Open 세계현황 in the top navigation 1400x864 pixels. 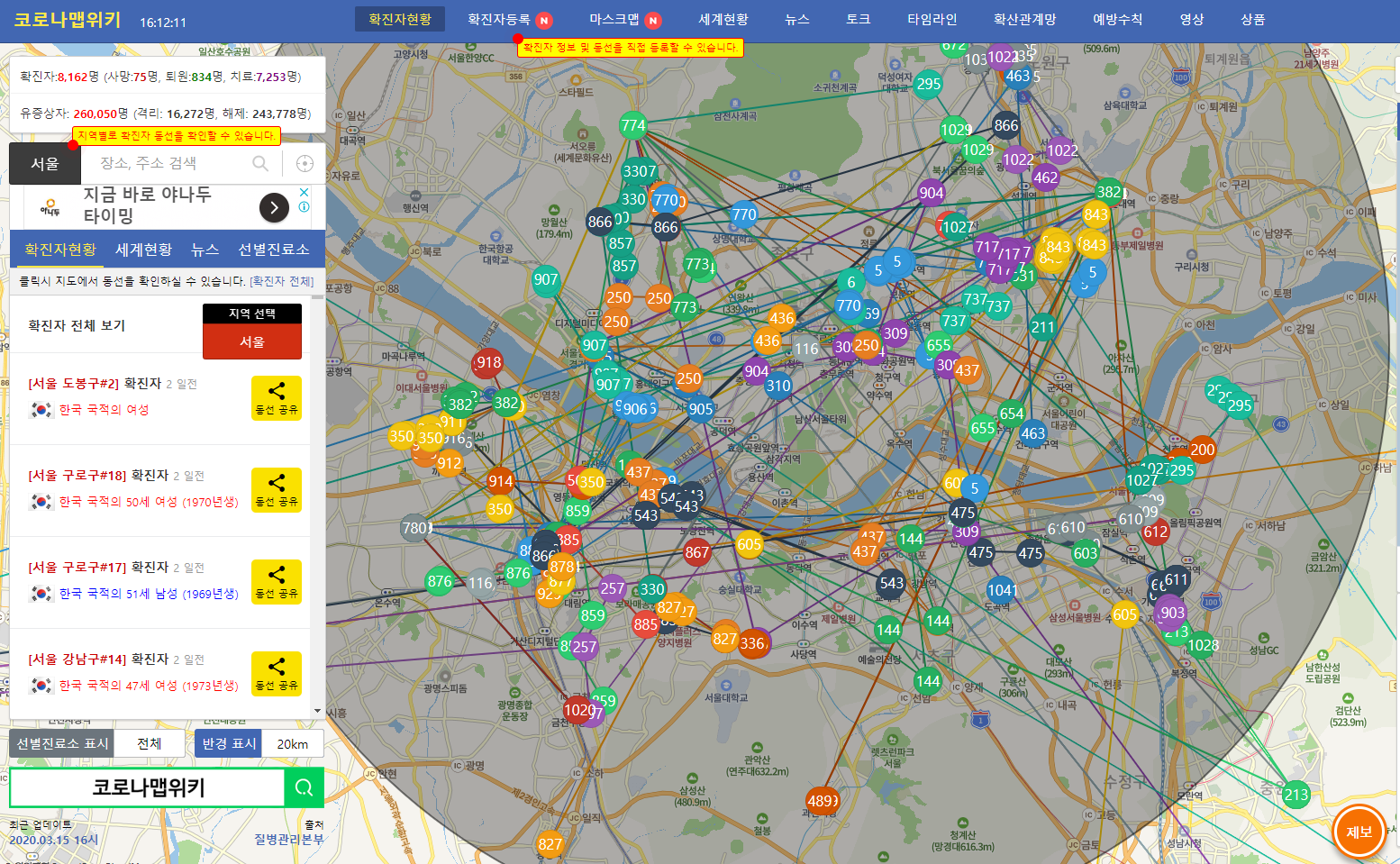(723, 19)
